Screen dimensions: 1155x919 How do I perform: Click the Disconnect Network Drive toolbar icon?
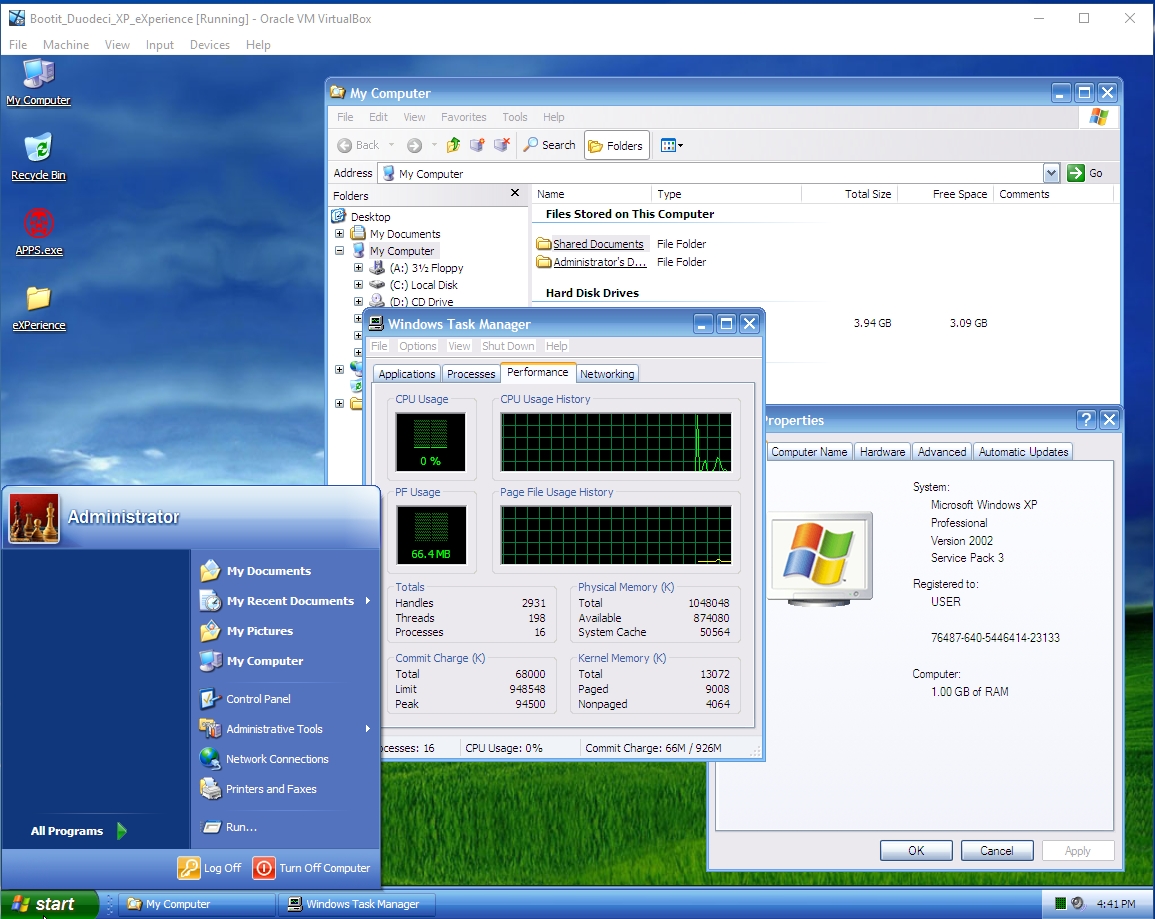pos(502,145)
